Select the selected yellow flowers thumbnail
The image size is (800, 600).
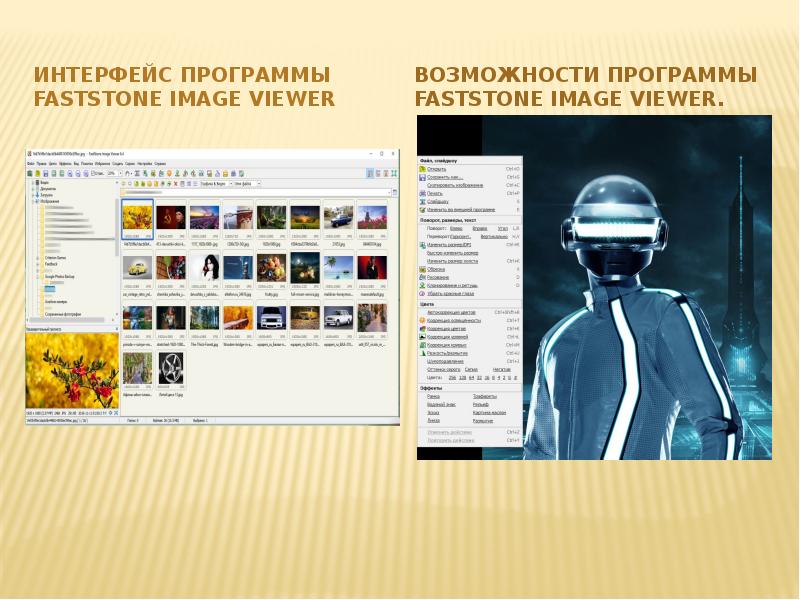click(x=137, y=218)
